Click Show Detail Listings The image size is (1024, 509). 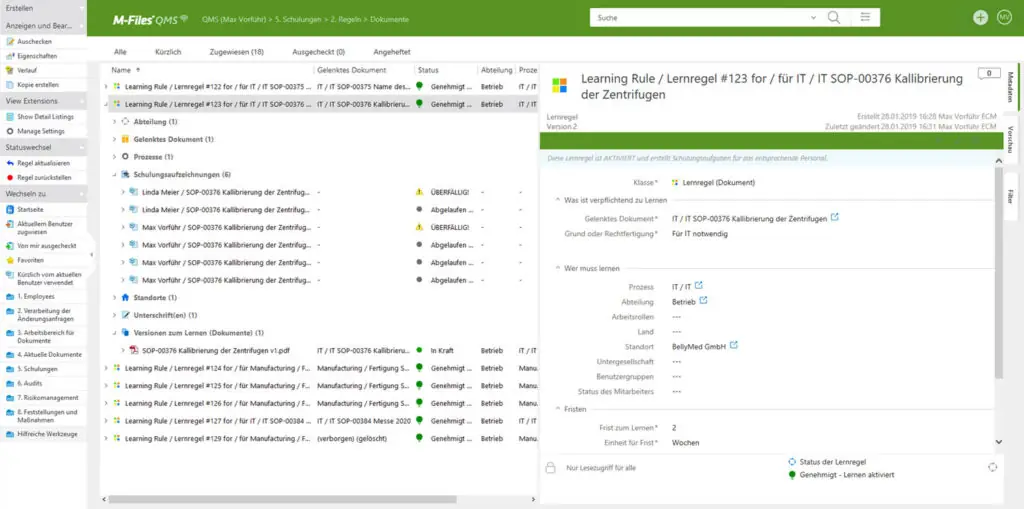point(46,117)
